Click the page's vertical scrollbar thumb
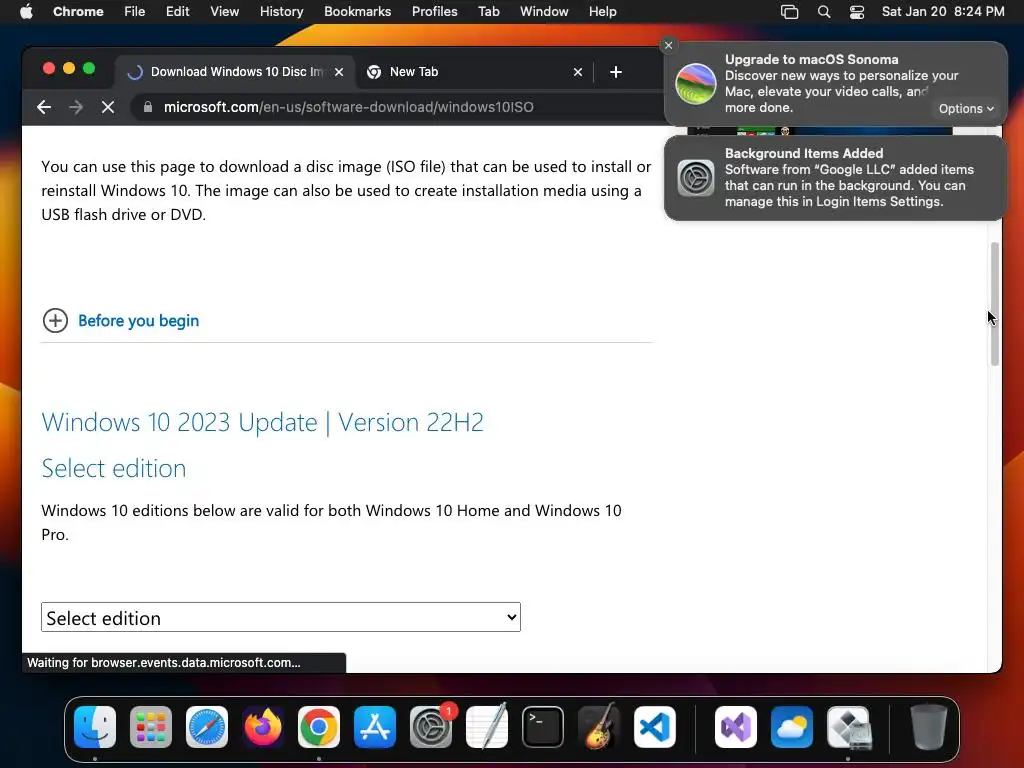The width and height of the screenshot is (1024, 768). (x=995, y=304)
